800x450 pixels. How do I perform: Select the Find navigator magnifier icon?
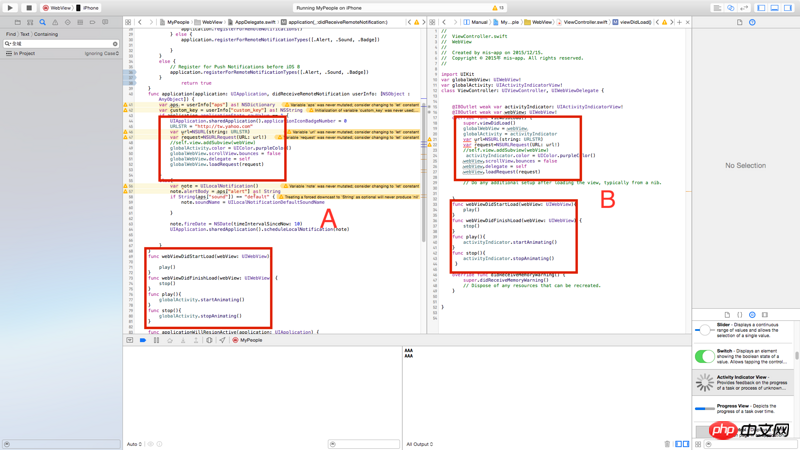coord(43,22)
